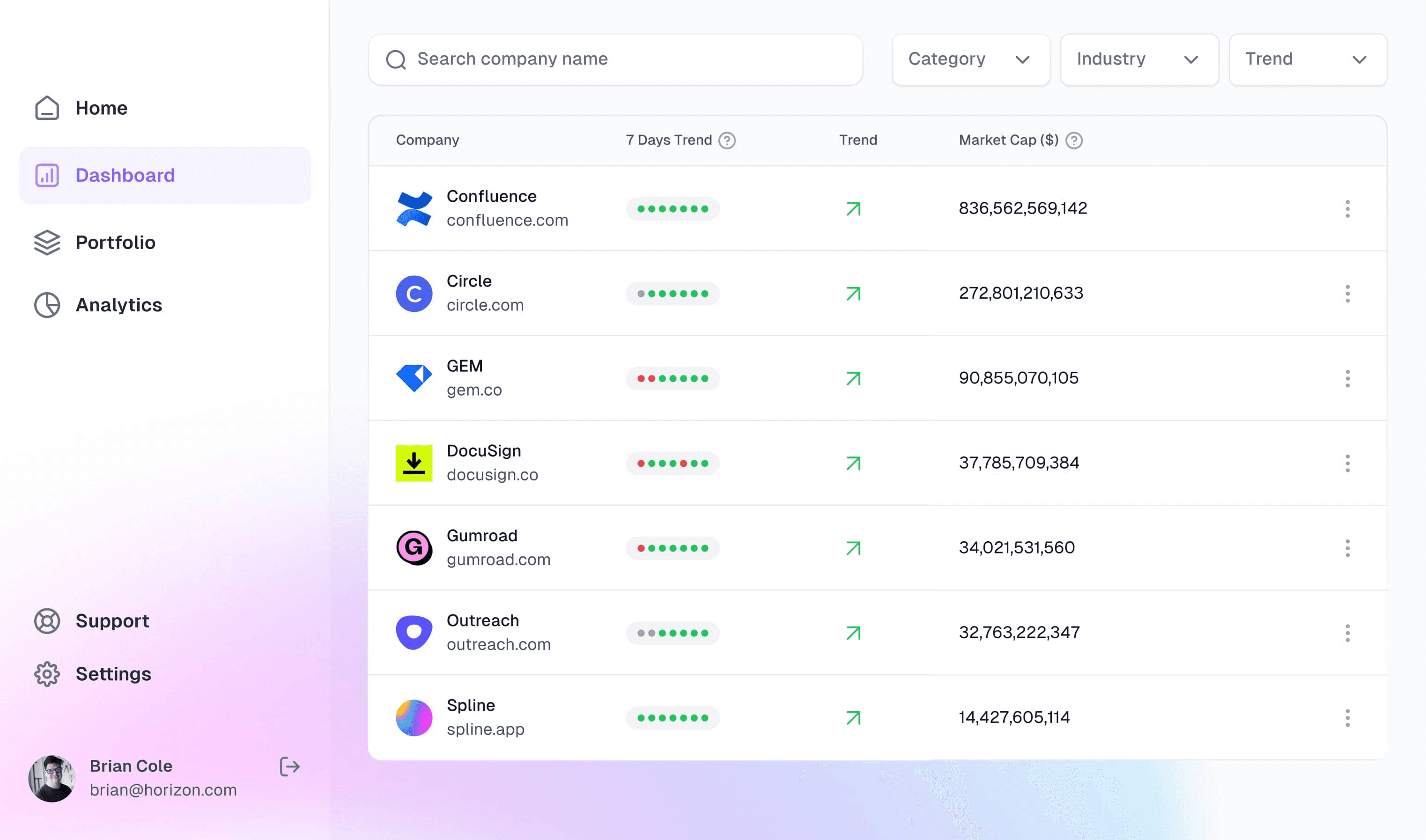
Task: Click Brian Cole's profile avatar
Action: (x=52, y=778)
